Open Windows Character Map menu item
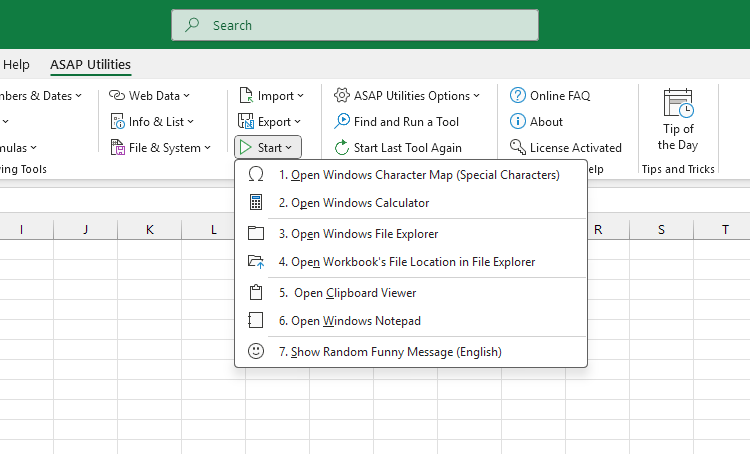This screenshot has height=454, width=750. [411, 175]
